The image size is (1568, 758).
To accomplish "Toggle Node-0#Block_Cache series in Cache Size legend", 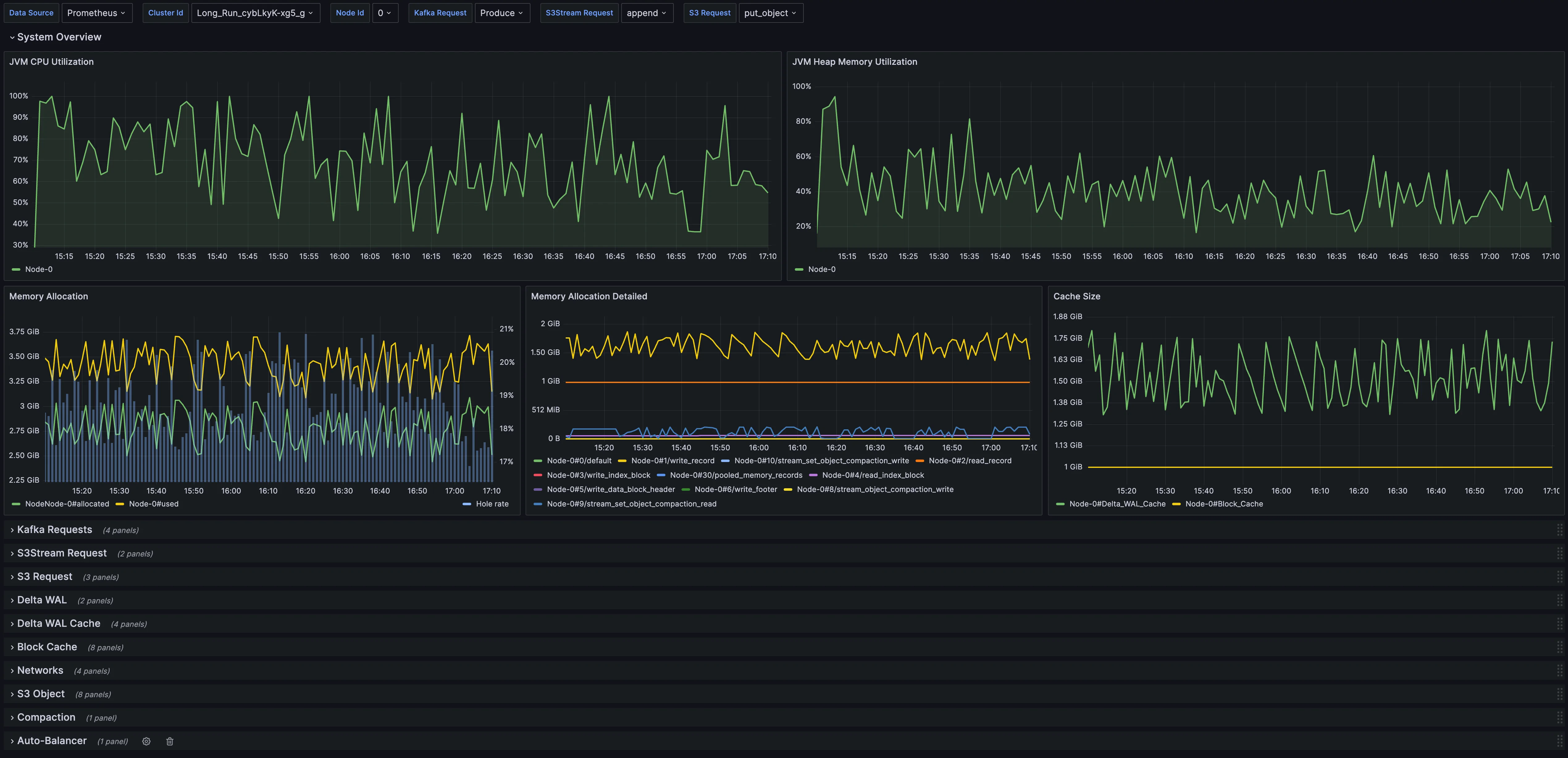I will pos(1223,504).
